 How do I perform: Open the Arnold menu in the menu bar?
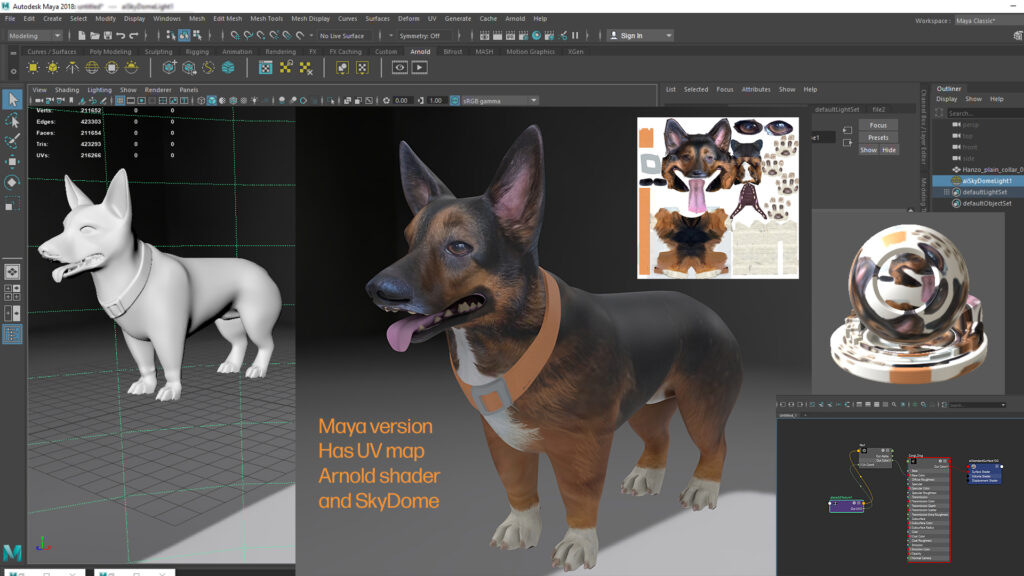point(514,18)
